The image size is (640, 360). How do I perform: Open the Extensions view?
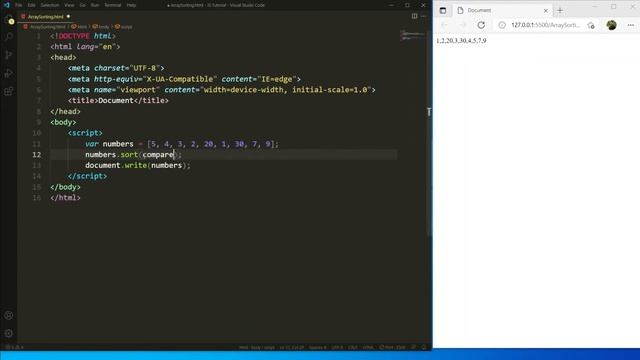click(x=9, y=91)
